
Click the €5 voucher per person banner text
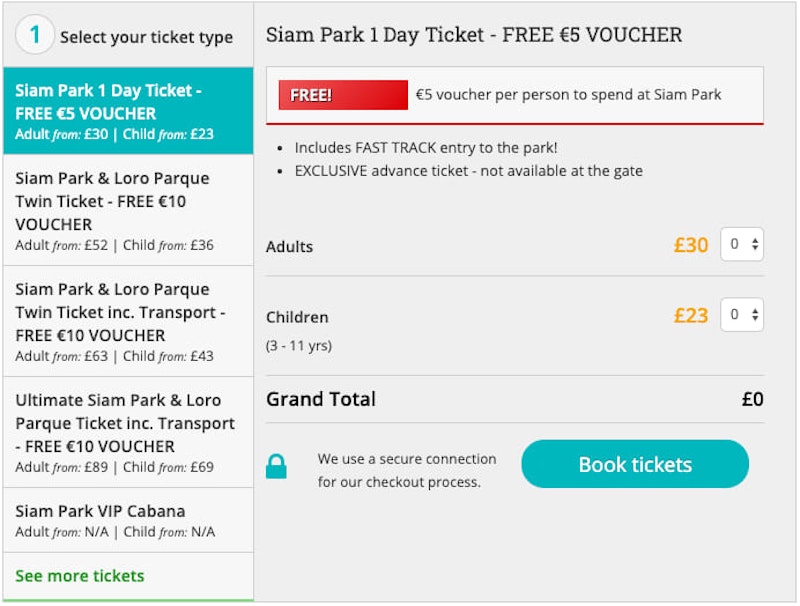click(x=568, y=95)
